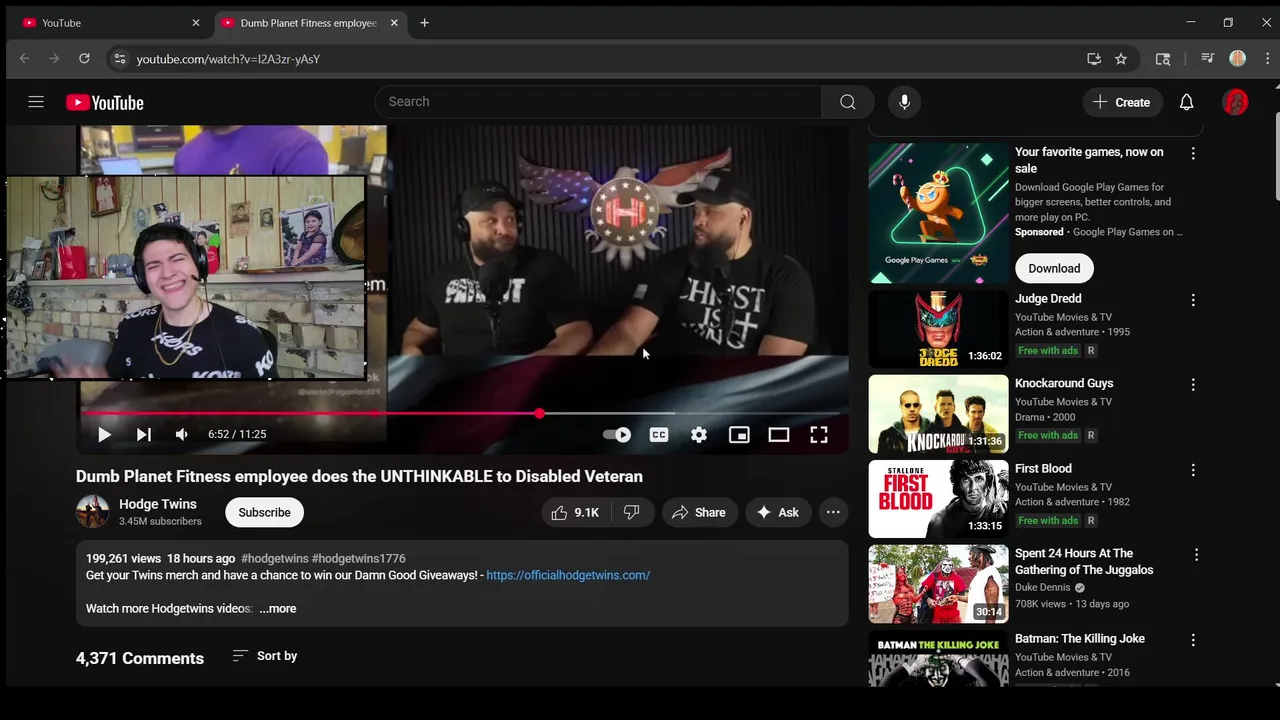Click the Create button
Screen dimensions: 1280x720
click(1122, 102)
